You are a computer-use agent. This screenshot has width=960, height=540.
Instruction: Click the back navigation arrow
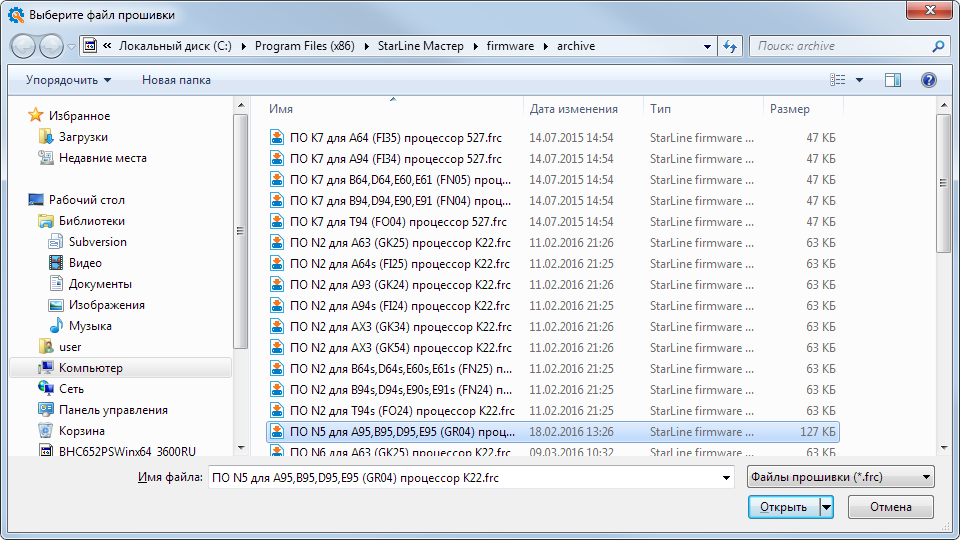(x=24, y=46)
